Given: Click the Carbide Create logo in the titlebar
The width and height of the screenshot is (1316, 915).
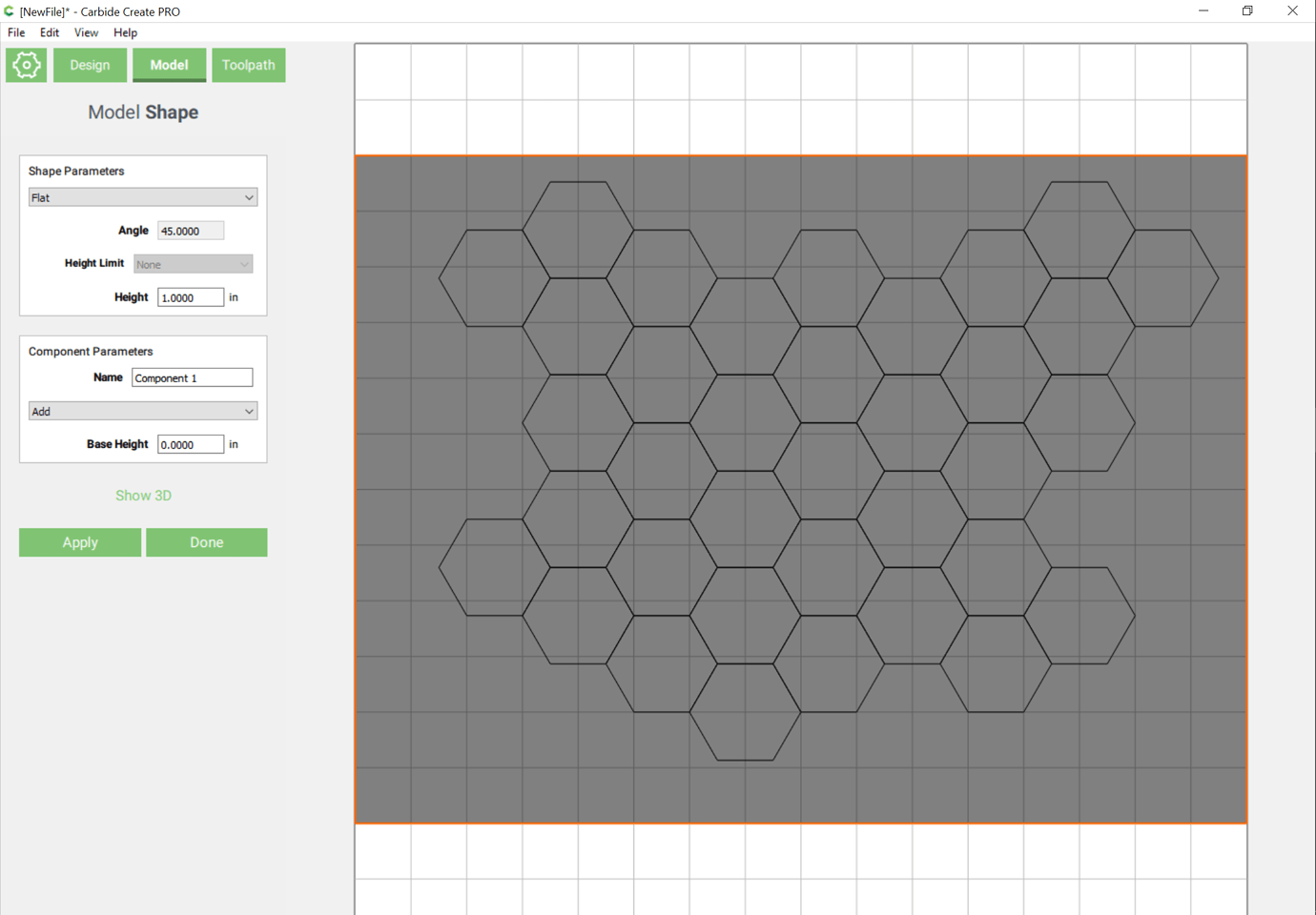Looking at the screenshot, I should (9, 10).
